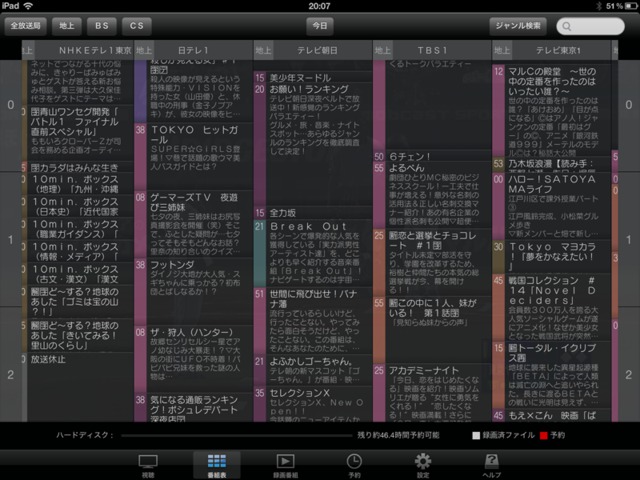Image resolution: width=640 pixels, height=480 pixels.
Task: Open program 美少年ヌードル
Action: pos(313,78)
